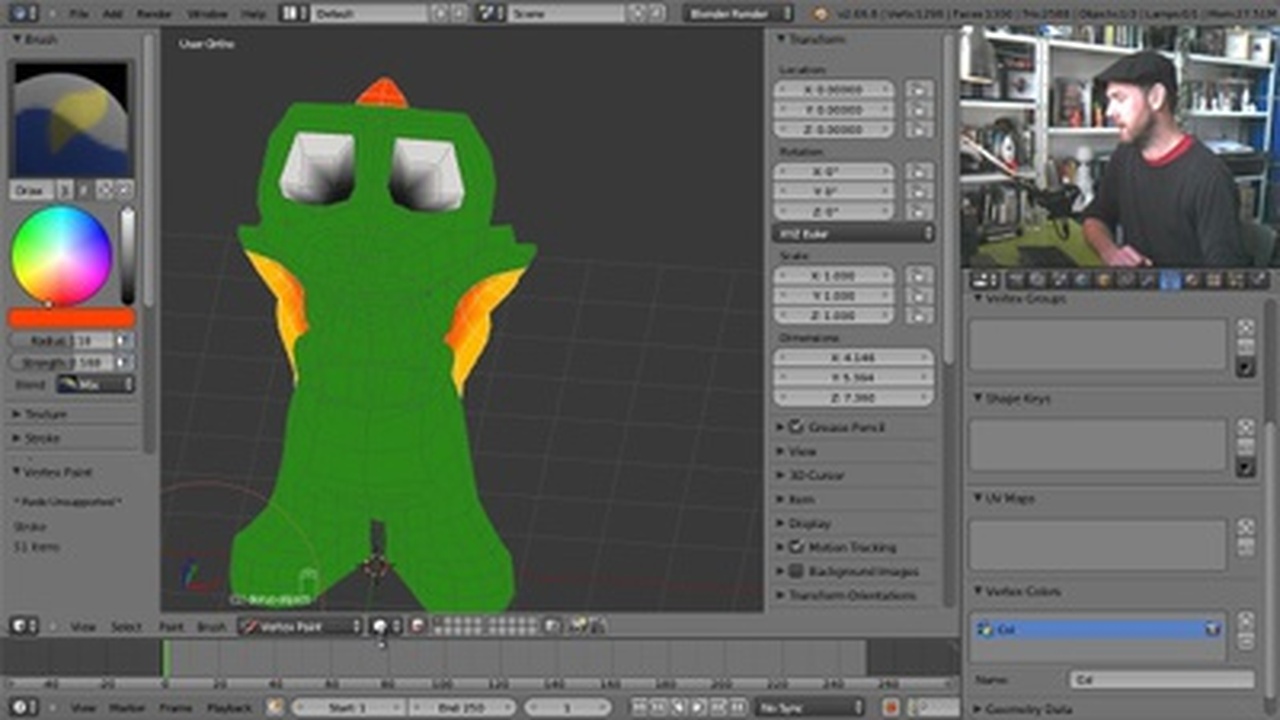1280x720 pixels.
Task: Open the Blender Render engine dropdown
Action: (x=738, y=14)
